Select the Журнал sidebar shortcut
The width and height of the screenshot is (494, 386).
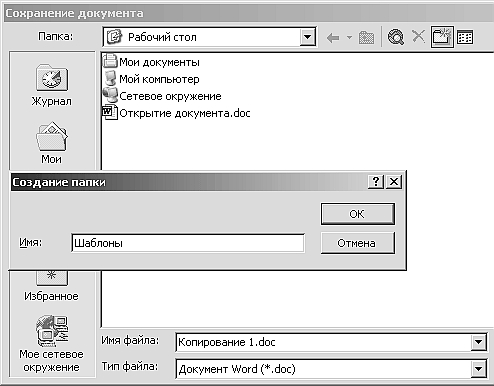52,86
